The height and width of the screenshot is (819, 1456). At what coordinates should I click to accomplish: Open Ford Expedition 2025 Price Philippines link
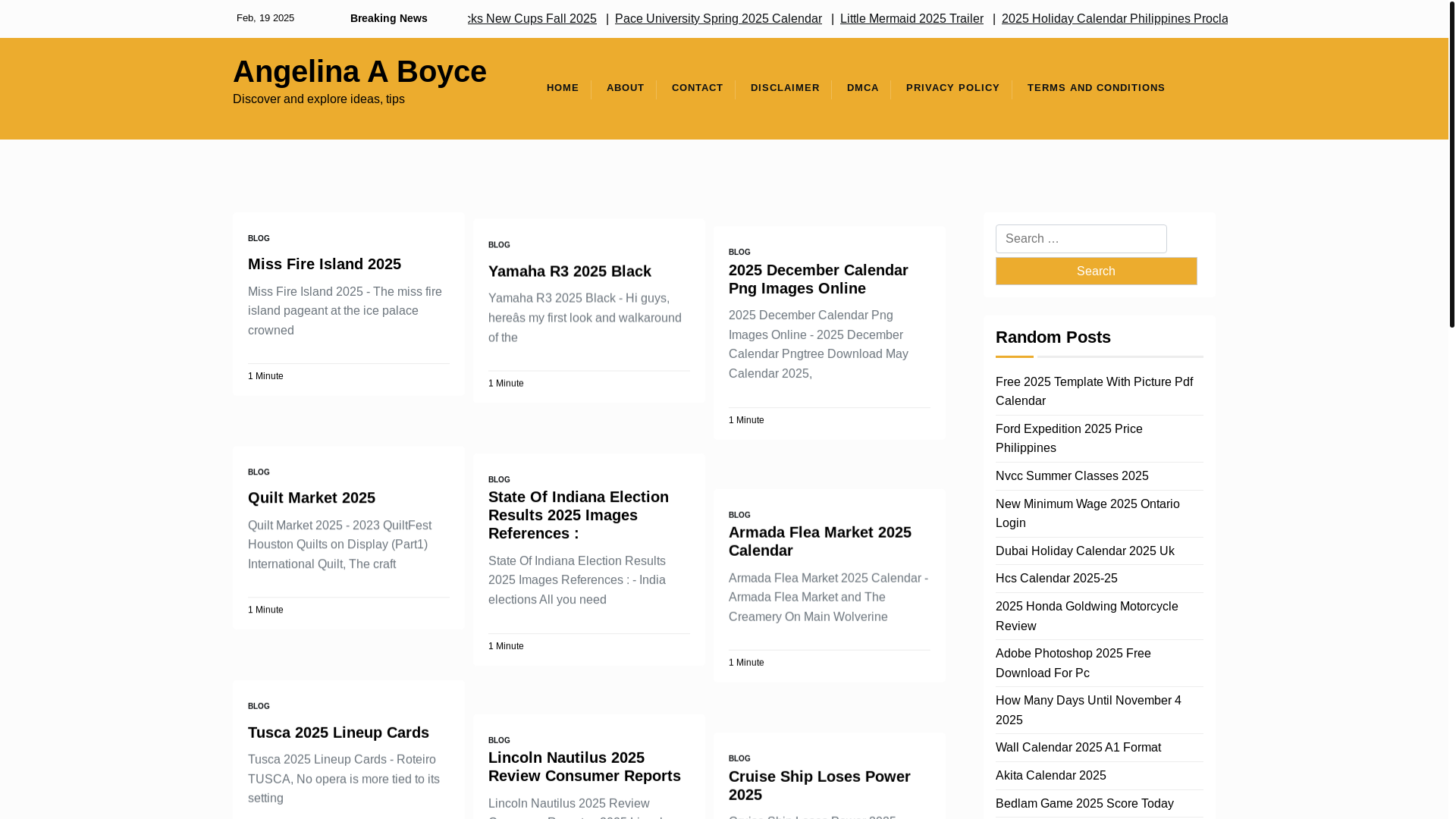click(x=1068, y=438)
